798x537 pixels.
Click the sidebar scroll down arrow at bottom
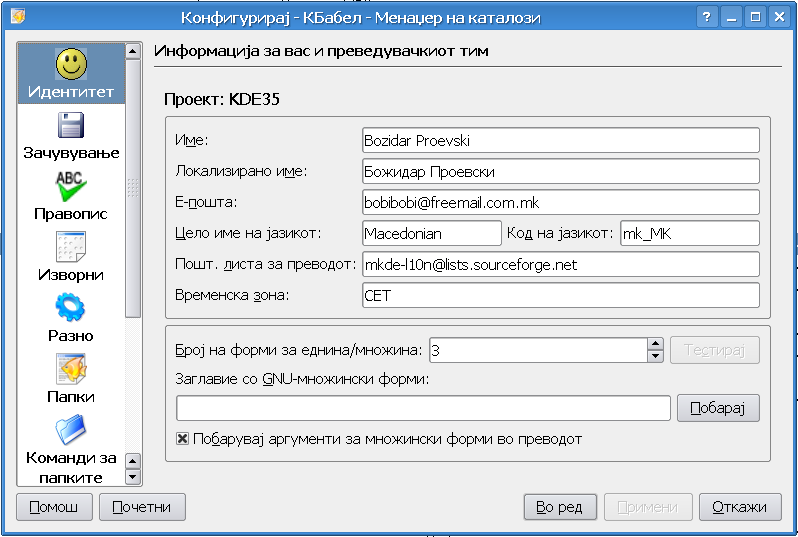pyautogui.click(x=132, y=477)
